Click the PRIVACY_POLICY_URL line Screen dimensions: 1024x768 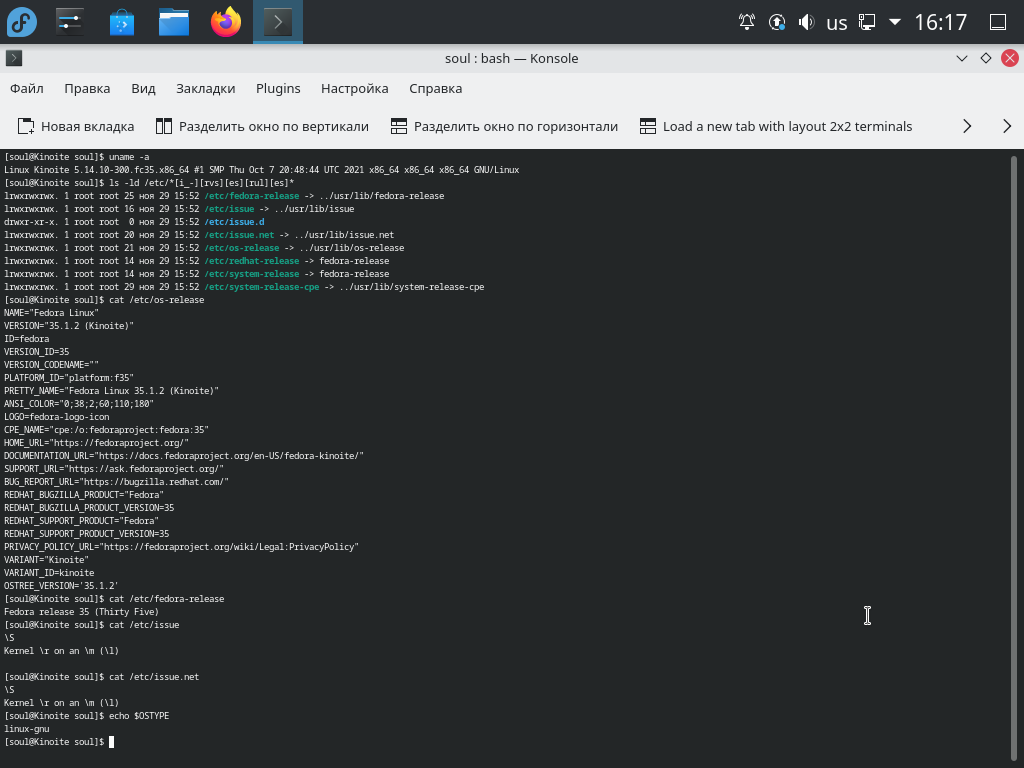coord(181,547)
